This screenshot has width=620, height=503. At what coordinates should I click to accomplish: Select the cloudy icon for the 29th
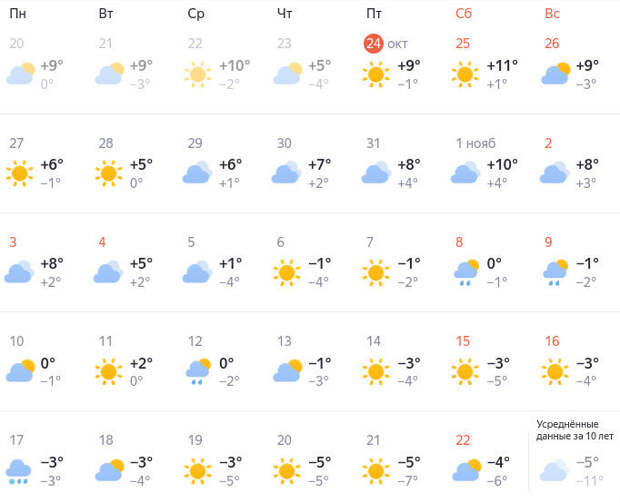tap(196, 172)
